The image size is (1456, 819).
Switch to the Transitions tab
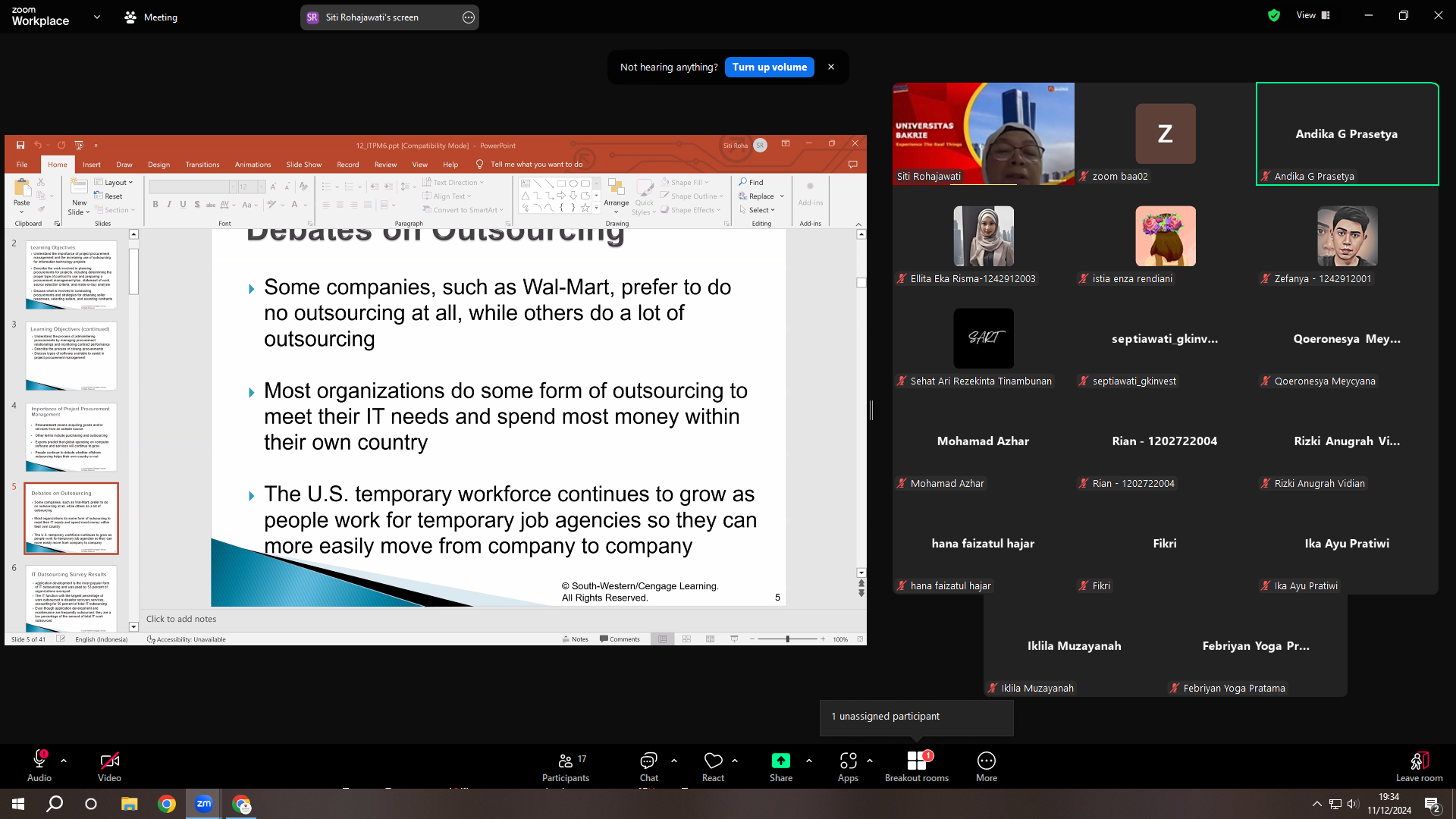pos(202,165)
